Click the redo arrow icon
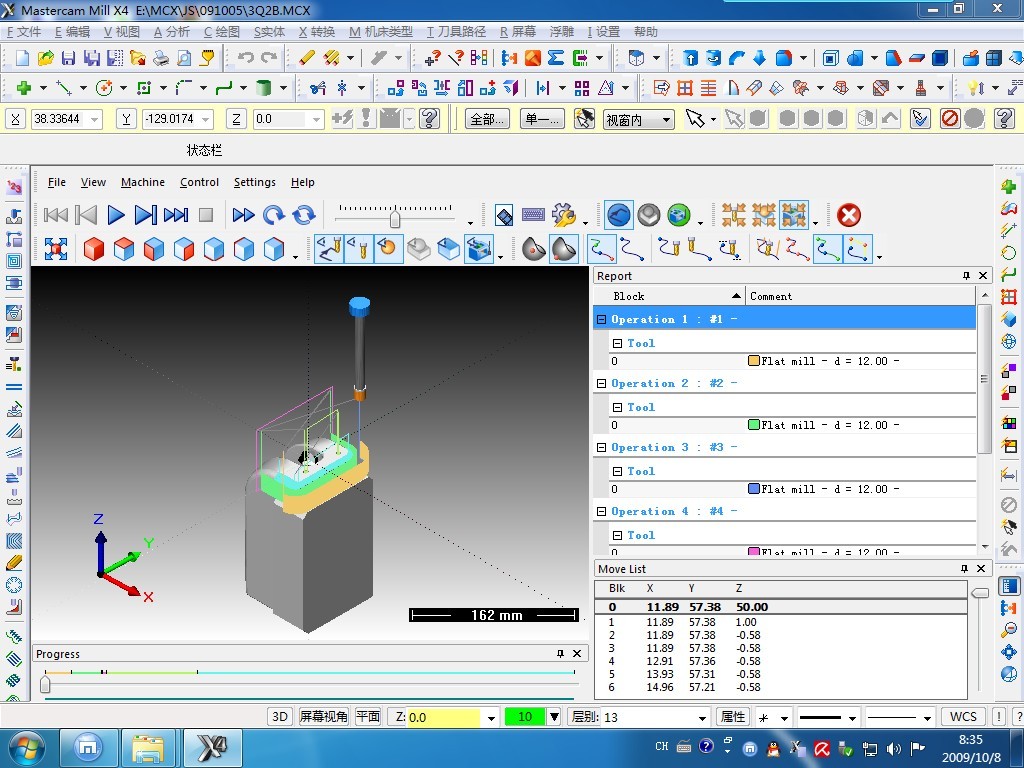Screen dimensions: 1024x768 [269, 58]
